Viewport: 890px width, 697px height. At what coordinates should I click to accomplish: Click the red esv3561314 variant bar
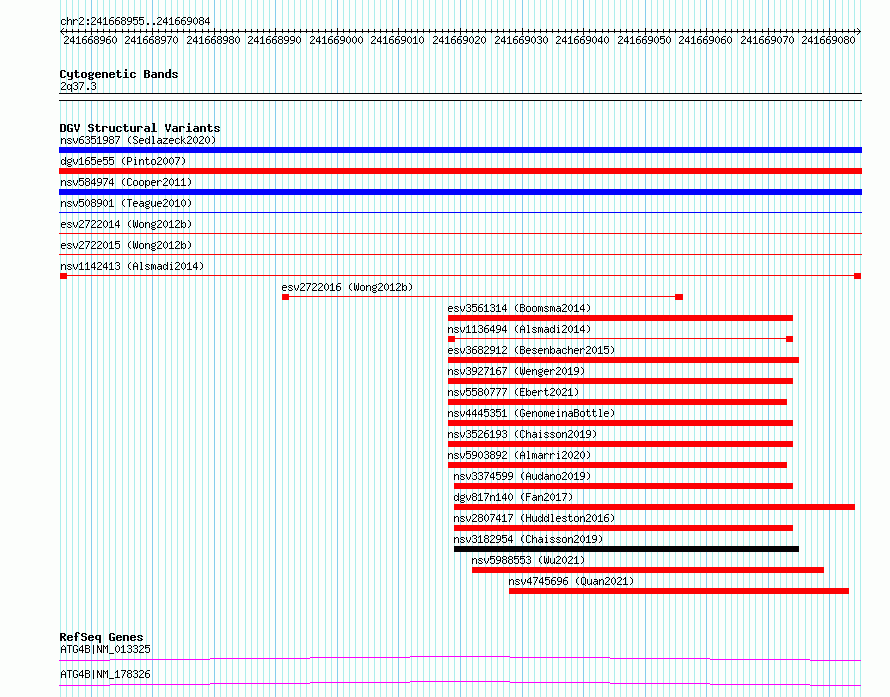tap(620, 318)
